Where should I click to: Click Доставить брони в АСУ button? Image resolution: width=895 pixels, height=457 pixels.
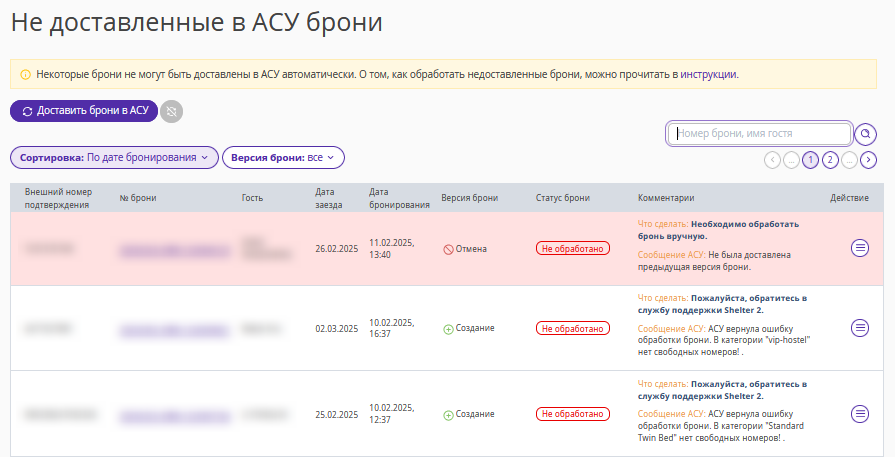pyautogui.click(x=84, y=111)
